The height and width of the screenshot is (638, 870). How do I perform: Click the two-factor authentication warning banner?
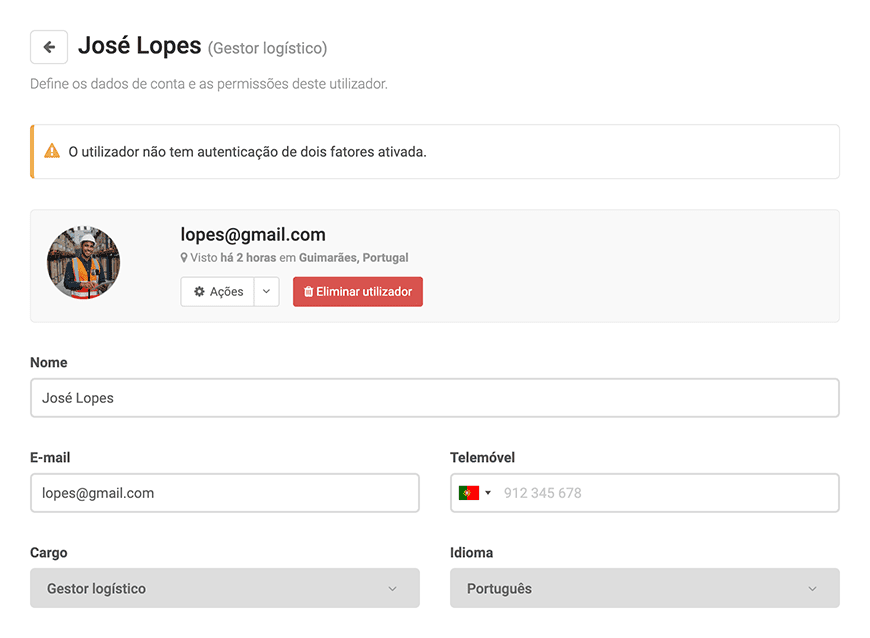(x=435, y=151)
